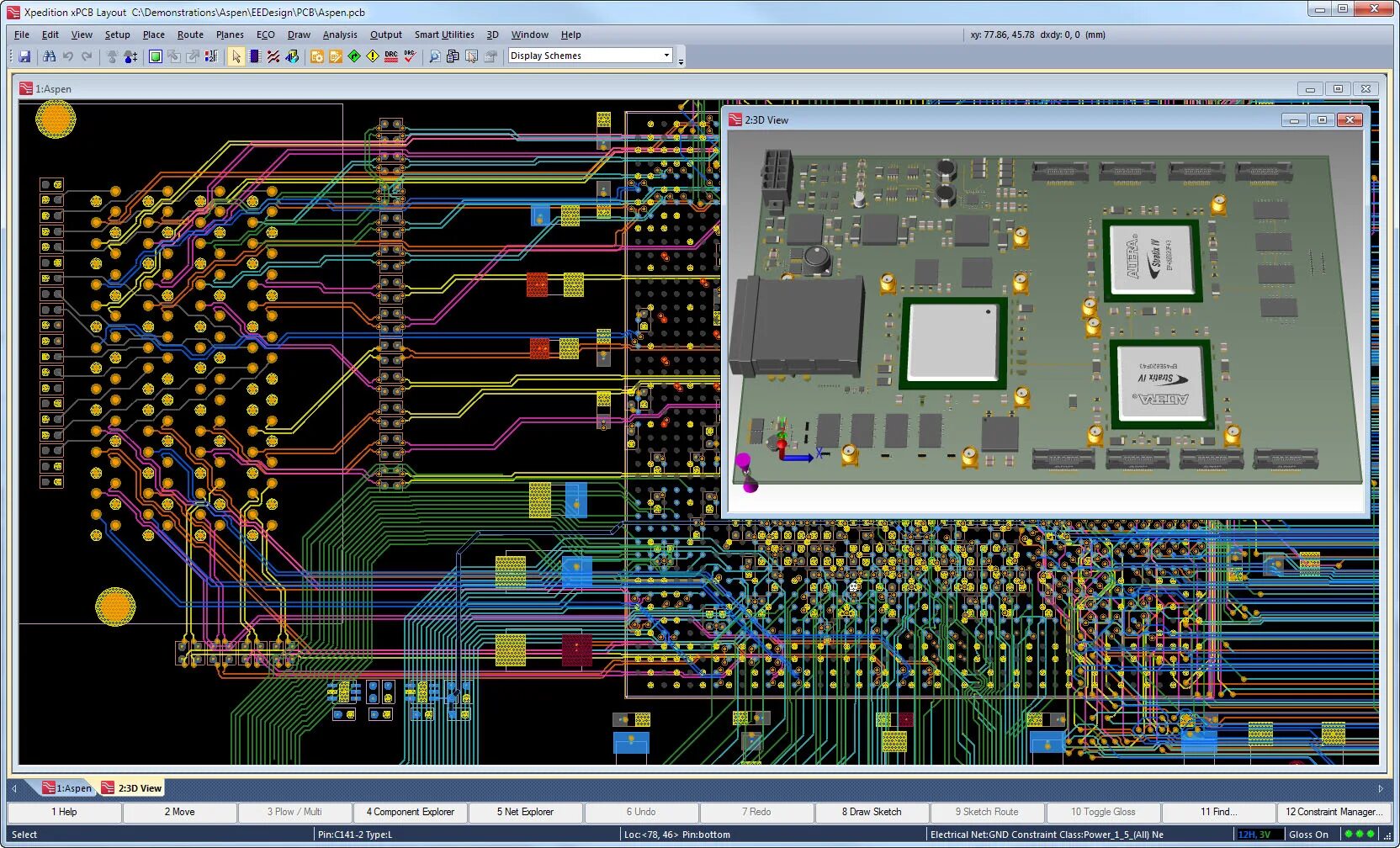Click the 12 Constraint Manager... button

click(x=1334, y=812)
